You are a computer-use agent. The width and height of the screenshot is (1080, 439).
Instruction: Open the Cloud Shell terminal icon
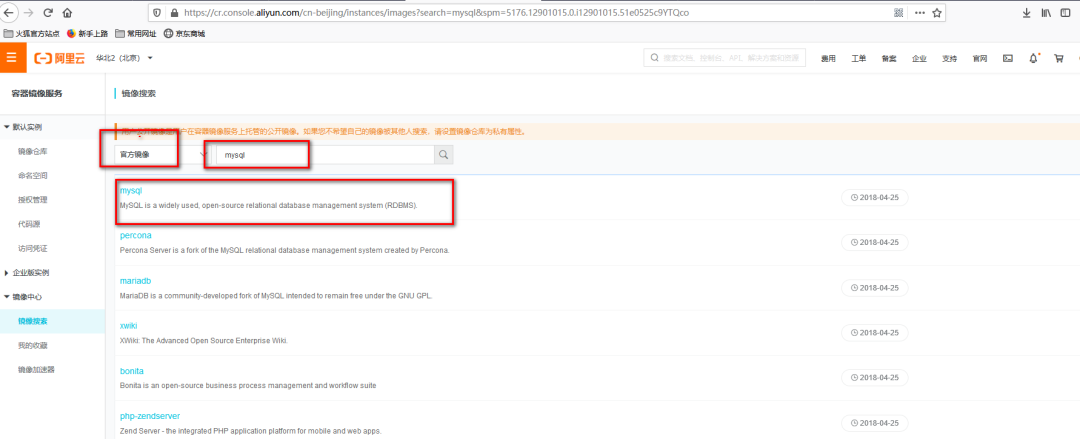pos(1008,59)
